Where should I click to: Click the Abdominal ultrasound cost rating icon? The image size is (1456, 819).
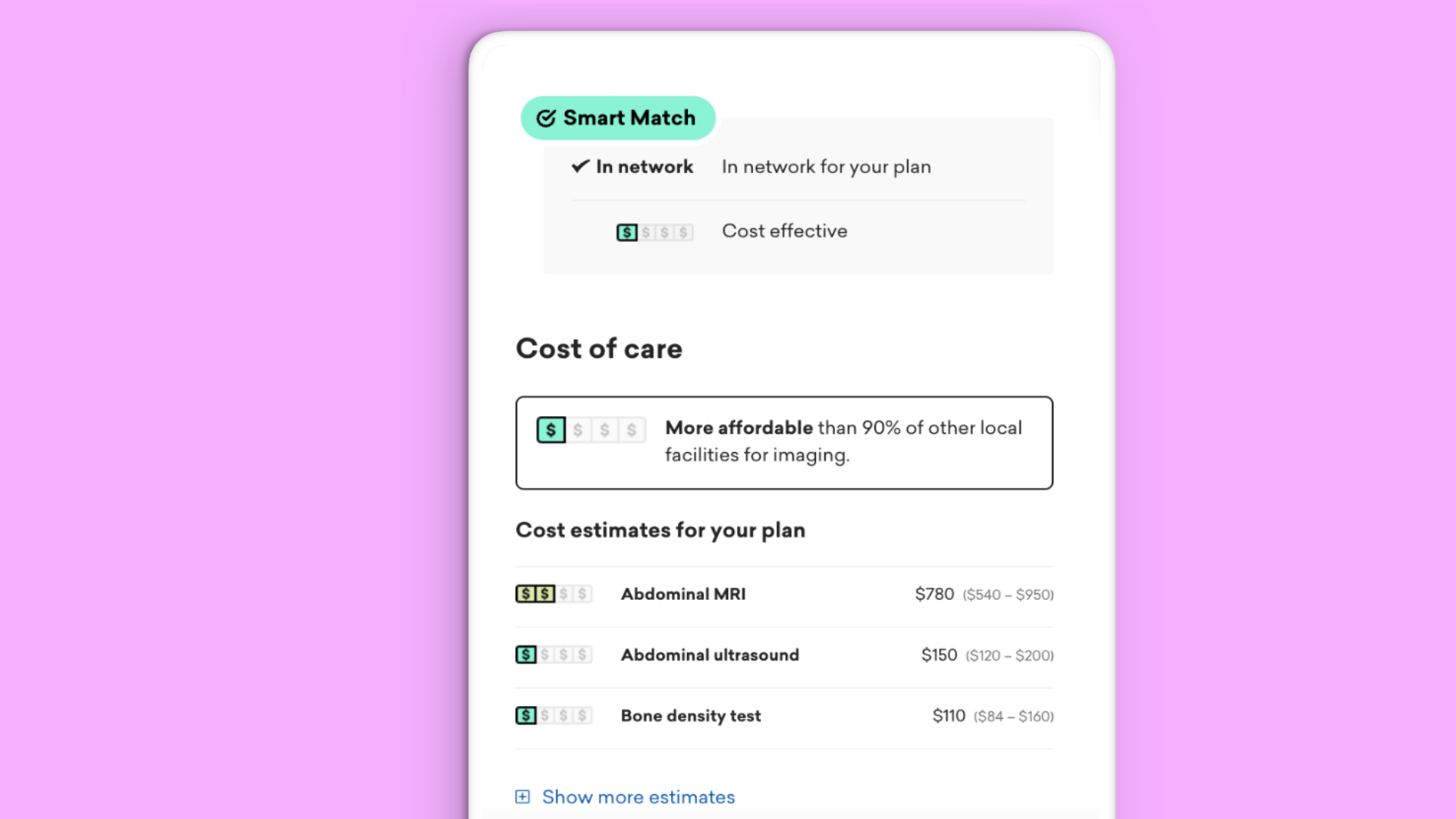(x=553, y=654)
